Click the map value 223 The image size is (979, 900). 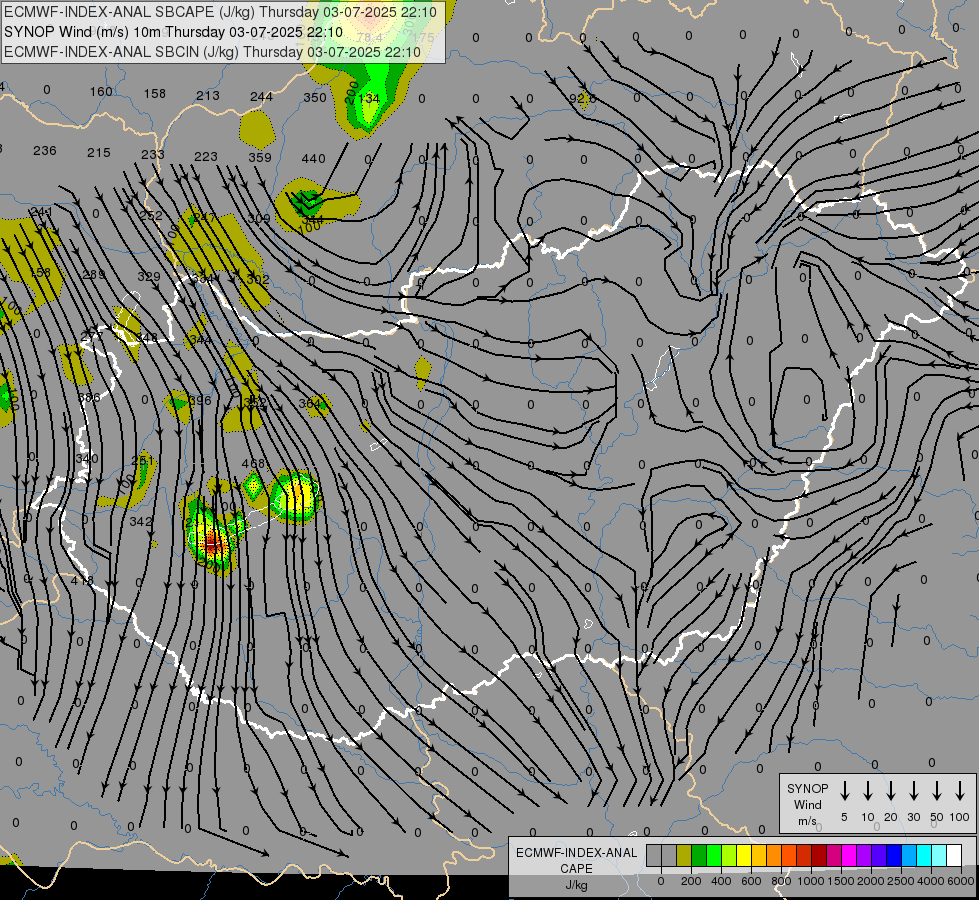click(x=206, y=156)
